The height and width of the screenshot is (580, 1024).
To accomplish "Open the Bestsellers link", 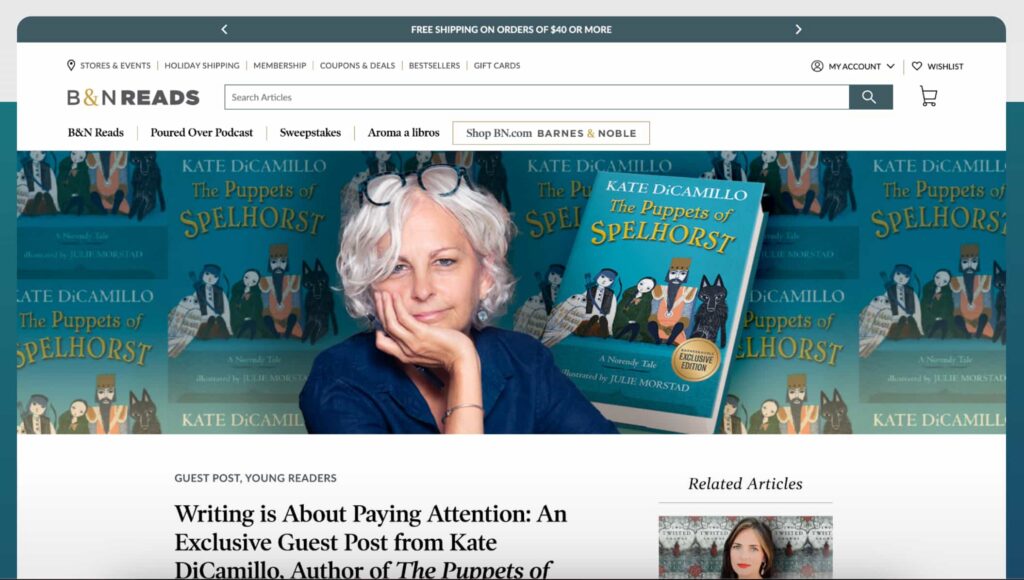I will pos(434,65).
